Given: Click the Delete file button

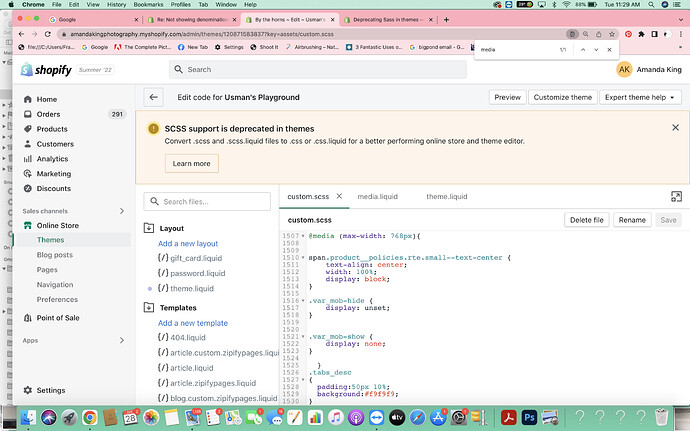Looking at the screenshot, I should coord(586,219).
